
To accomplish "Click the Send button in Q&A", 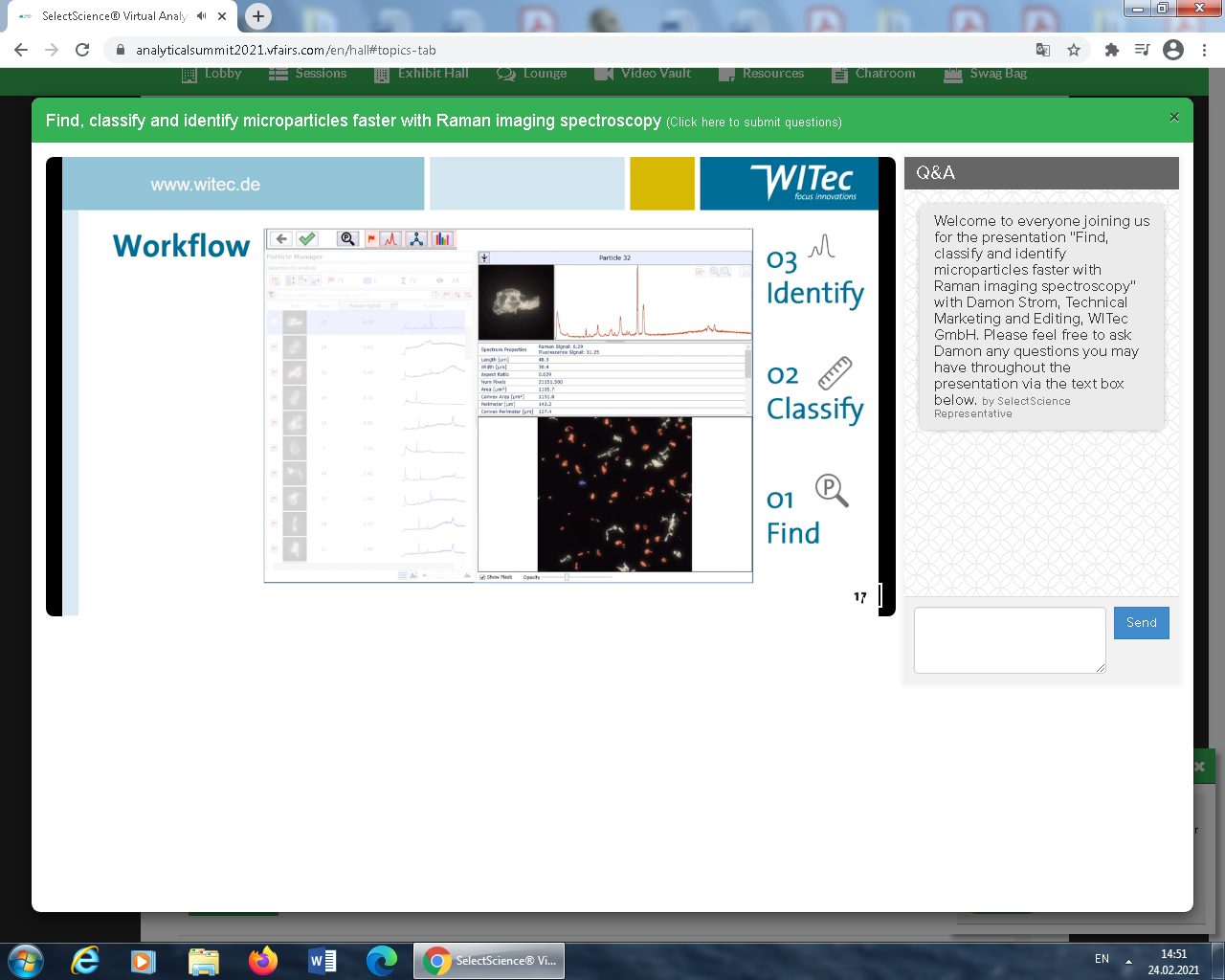I will 1141,623.
